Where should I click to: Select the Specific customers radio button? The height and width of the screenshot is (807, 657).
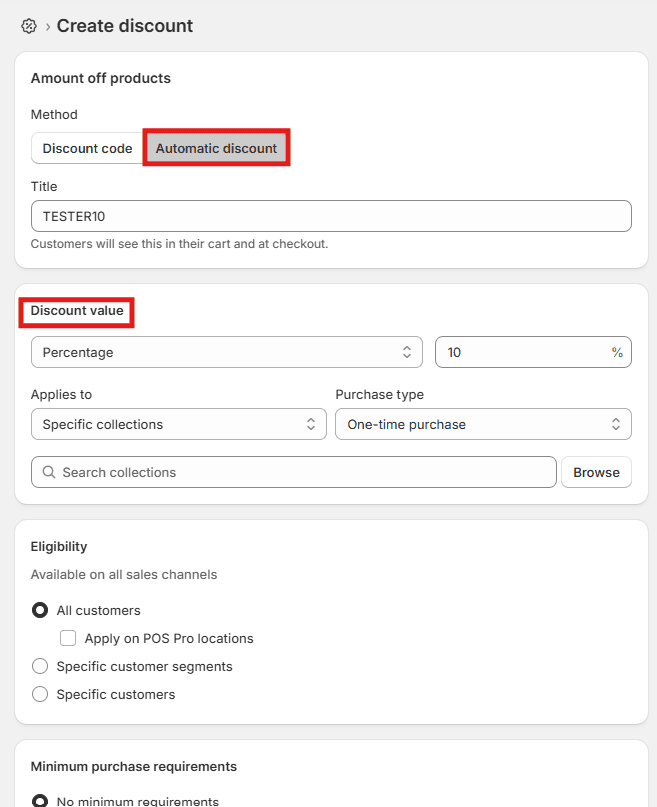pos(40,694)
